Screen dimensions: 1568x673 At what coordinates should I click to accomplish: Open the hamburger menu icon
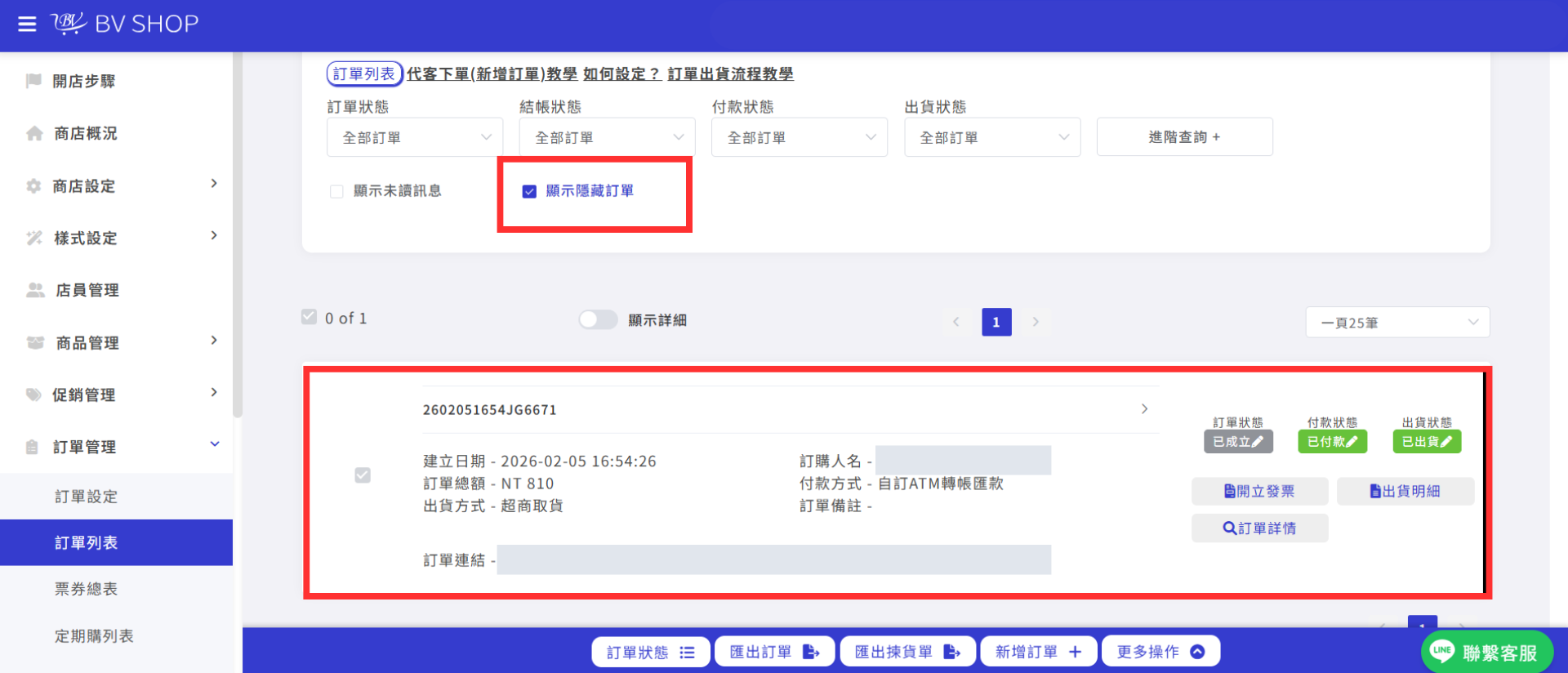pyautogui.click(x=27, y=24)
